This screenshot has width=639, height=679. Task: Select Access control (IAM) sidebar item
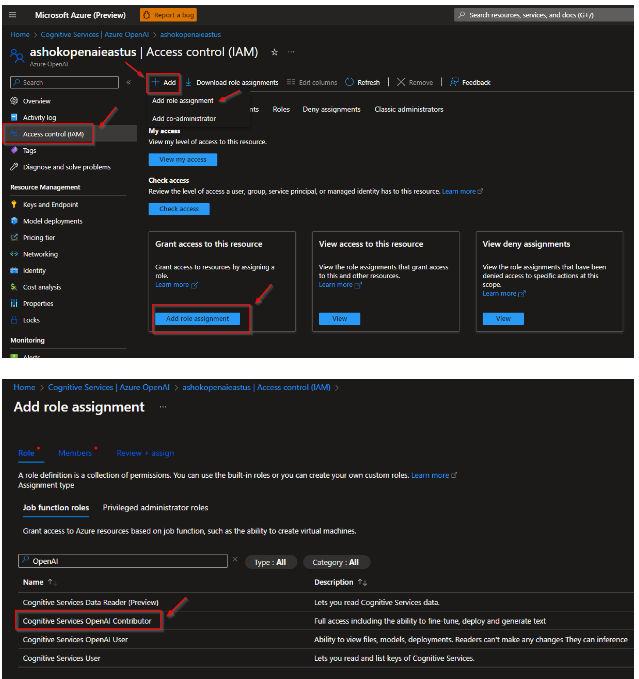click(53, 134)
